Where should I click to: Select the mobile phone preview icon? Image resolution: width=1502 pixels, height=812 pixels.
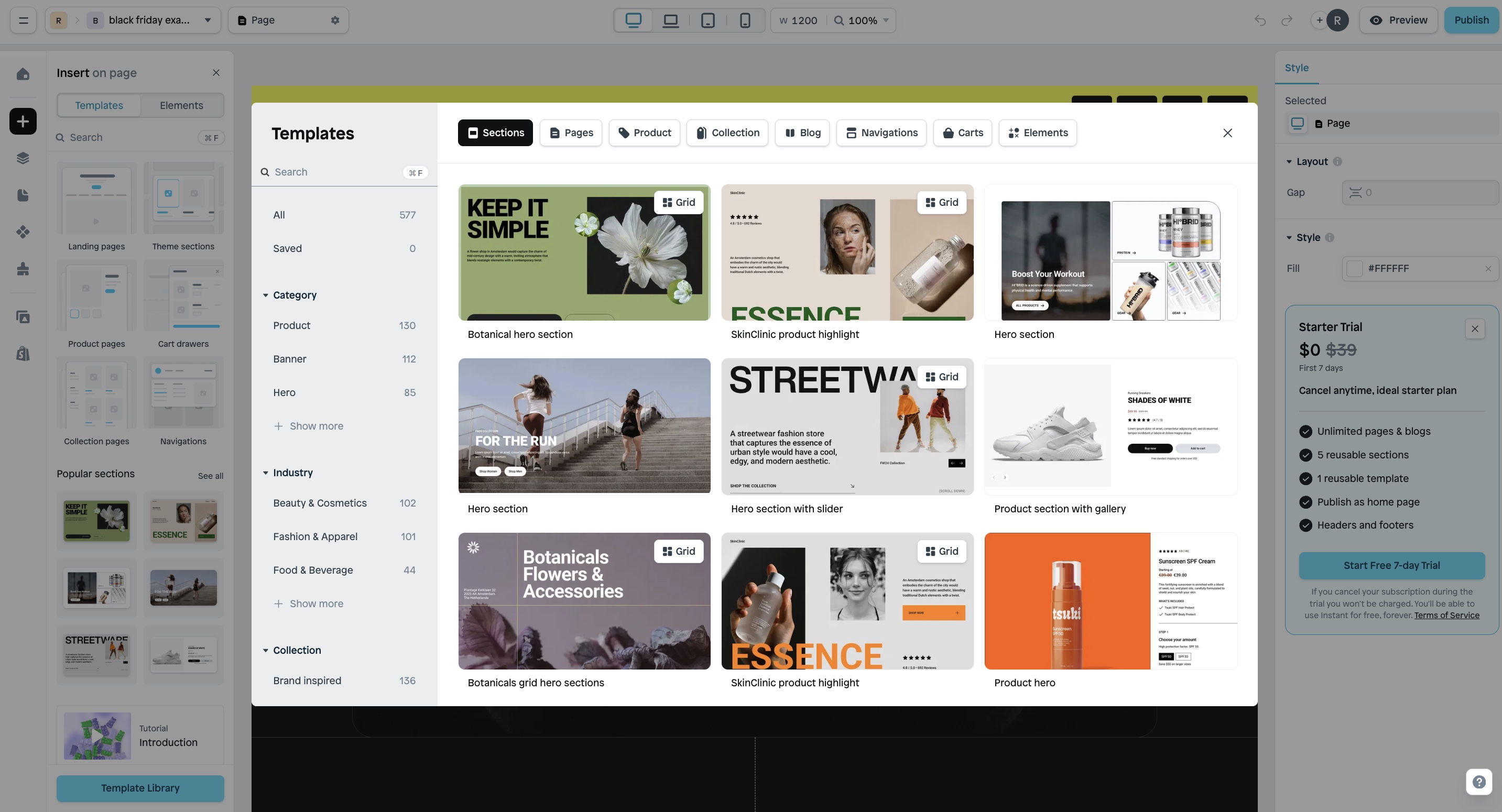(x=745, y=20)
